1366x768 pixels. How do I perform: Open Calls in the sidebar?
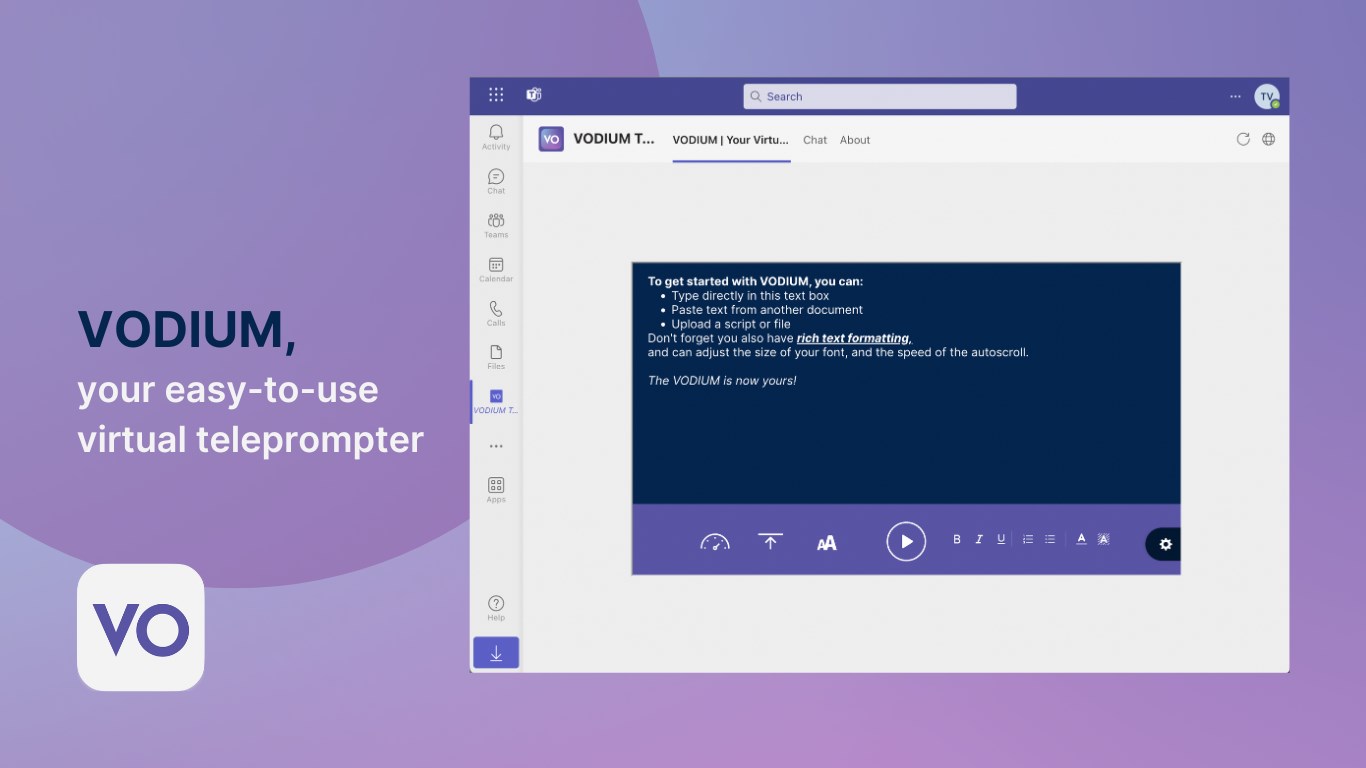496,313
